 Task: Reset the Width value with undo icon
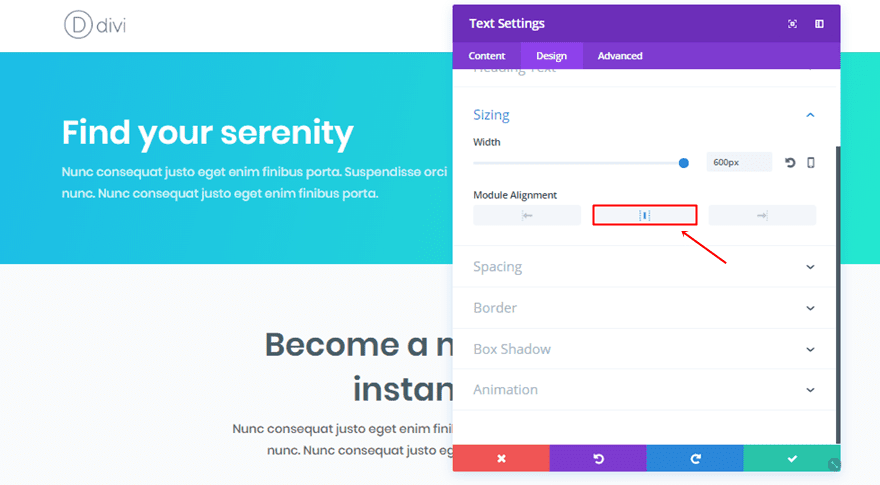pos(790,163)
